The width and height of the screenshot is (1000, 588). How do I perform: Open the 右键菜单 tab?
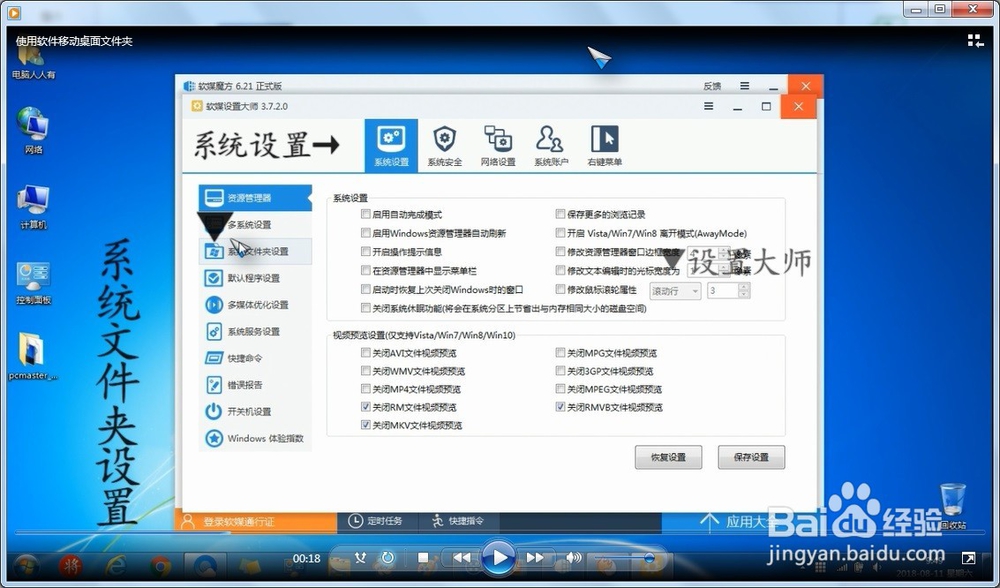tap(605, 145)
